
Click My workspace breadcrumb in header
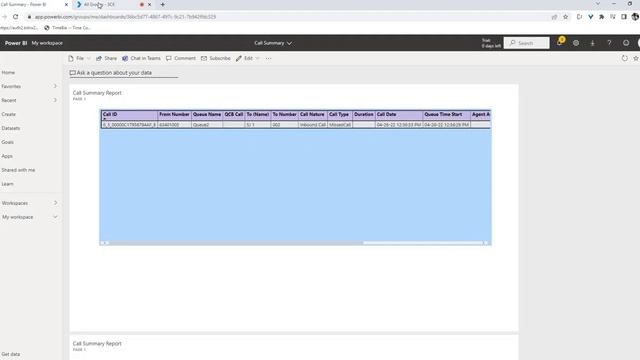pyautogui.click(x=47, y=43)
